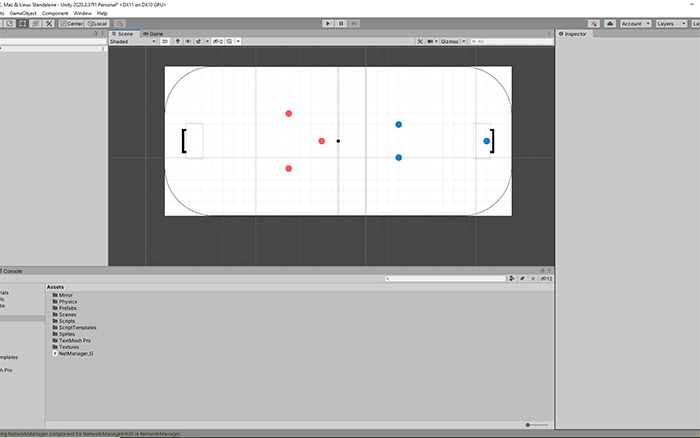The height and width of the screenshot is (438, 700).
Task: Click the Project panel search field
Action: click(x=445, y=279)
